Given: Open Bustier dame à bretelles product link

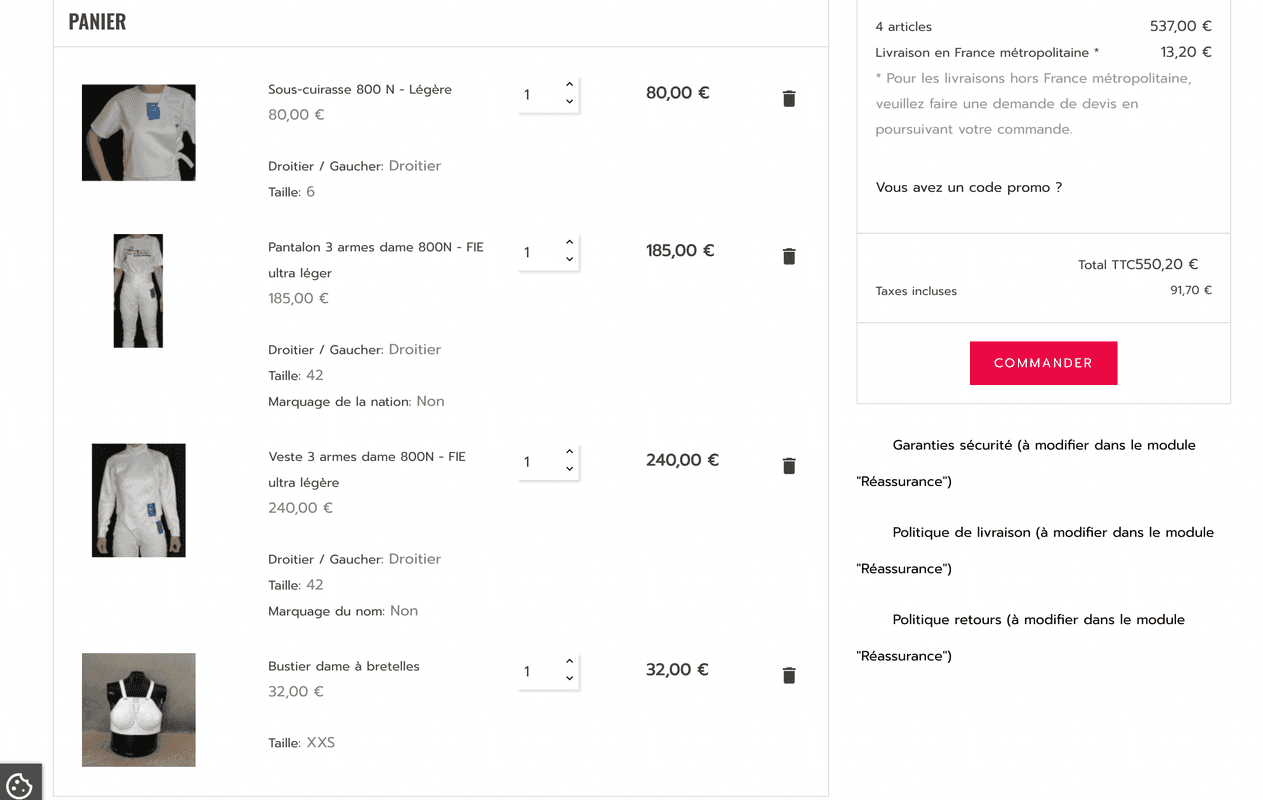Looking at the screenshot, I should tap(344, 666).
